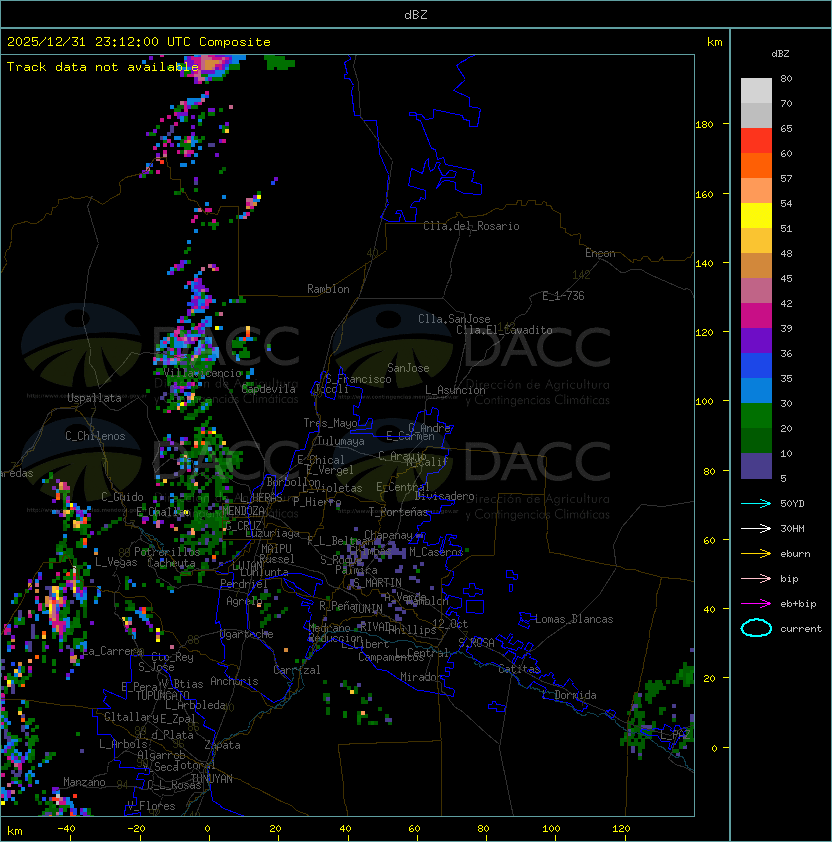832x842 pixels.
Task: Click the 'S_MARTIN' map label
Action: tap(378, 583)
